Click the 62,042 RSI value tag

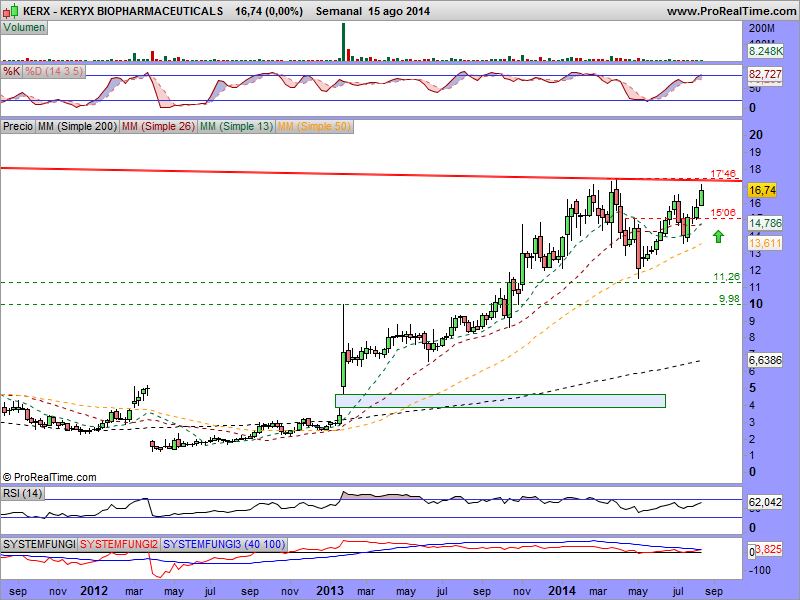tap(765, 502)
